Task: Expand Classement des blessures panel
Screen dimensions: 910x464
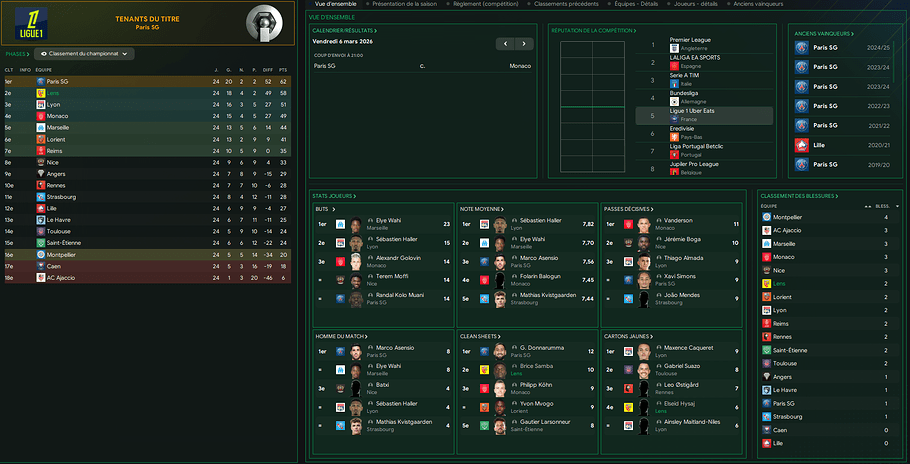Action: tap(800, 196)
